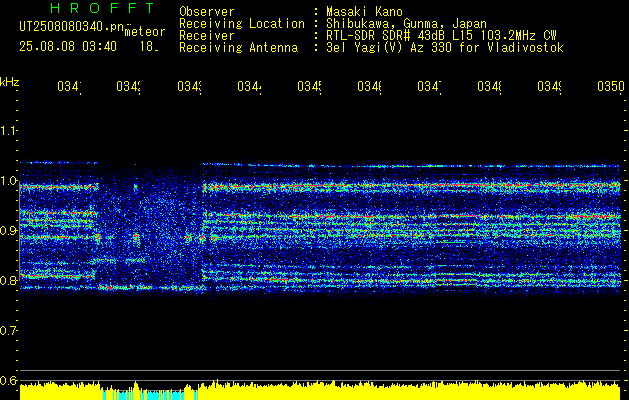Click the 0342 time marker
The width and height of the screenshot is (629, 400).
129,87
